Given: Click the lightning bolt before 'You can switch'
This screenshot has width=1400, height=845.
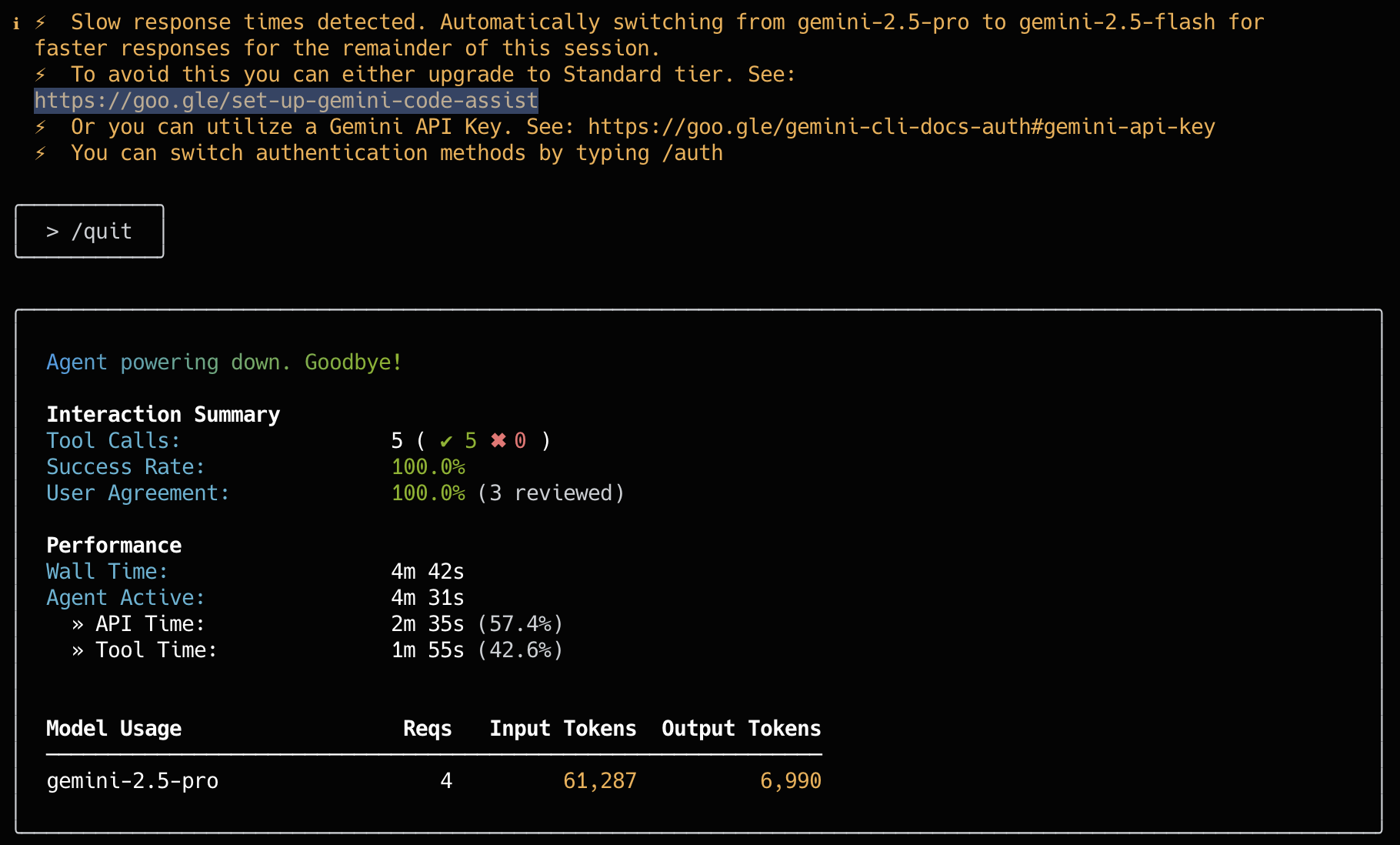Looking at the screenshot, I should pos(41,153).
